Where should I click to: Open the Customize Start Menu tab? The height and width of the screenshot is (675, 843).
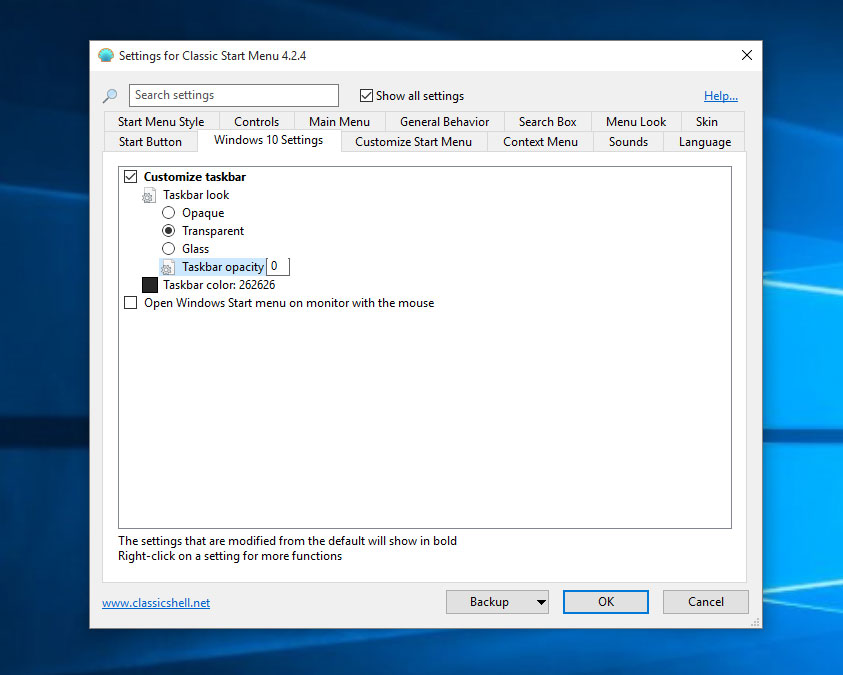click(x=413, y=142)
